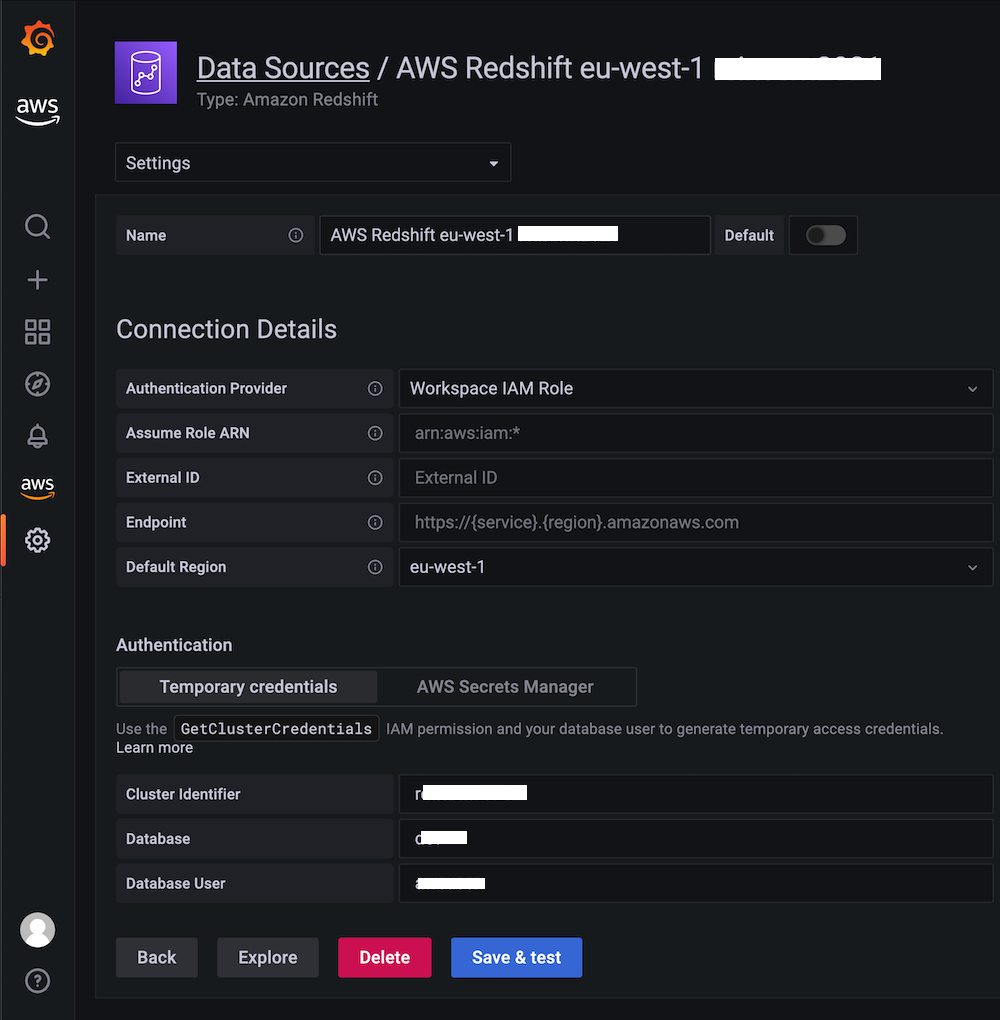Switch to AWS Secrets Manager tab

point(505,687)
